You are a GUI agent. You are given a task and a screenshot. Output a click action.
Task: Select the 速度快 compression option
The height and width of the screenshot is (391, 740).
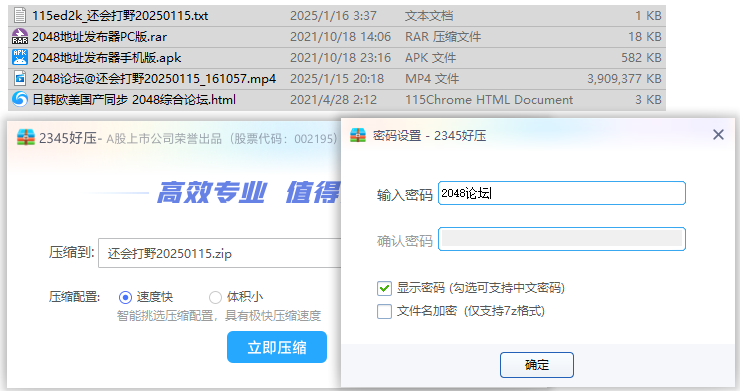[x=125, y=297]
